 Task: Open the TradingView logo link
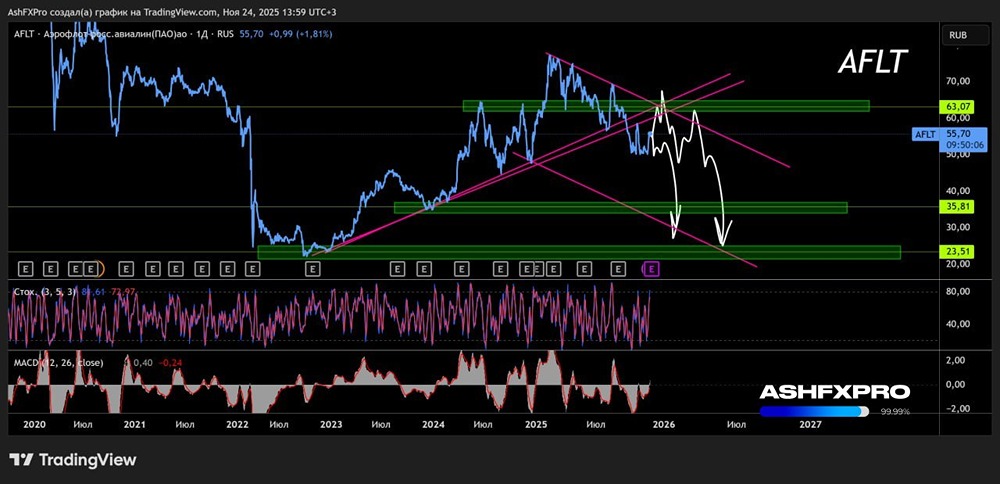coord(73,460)
